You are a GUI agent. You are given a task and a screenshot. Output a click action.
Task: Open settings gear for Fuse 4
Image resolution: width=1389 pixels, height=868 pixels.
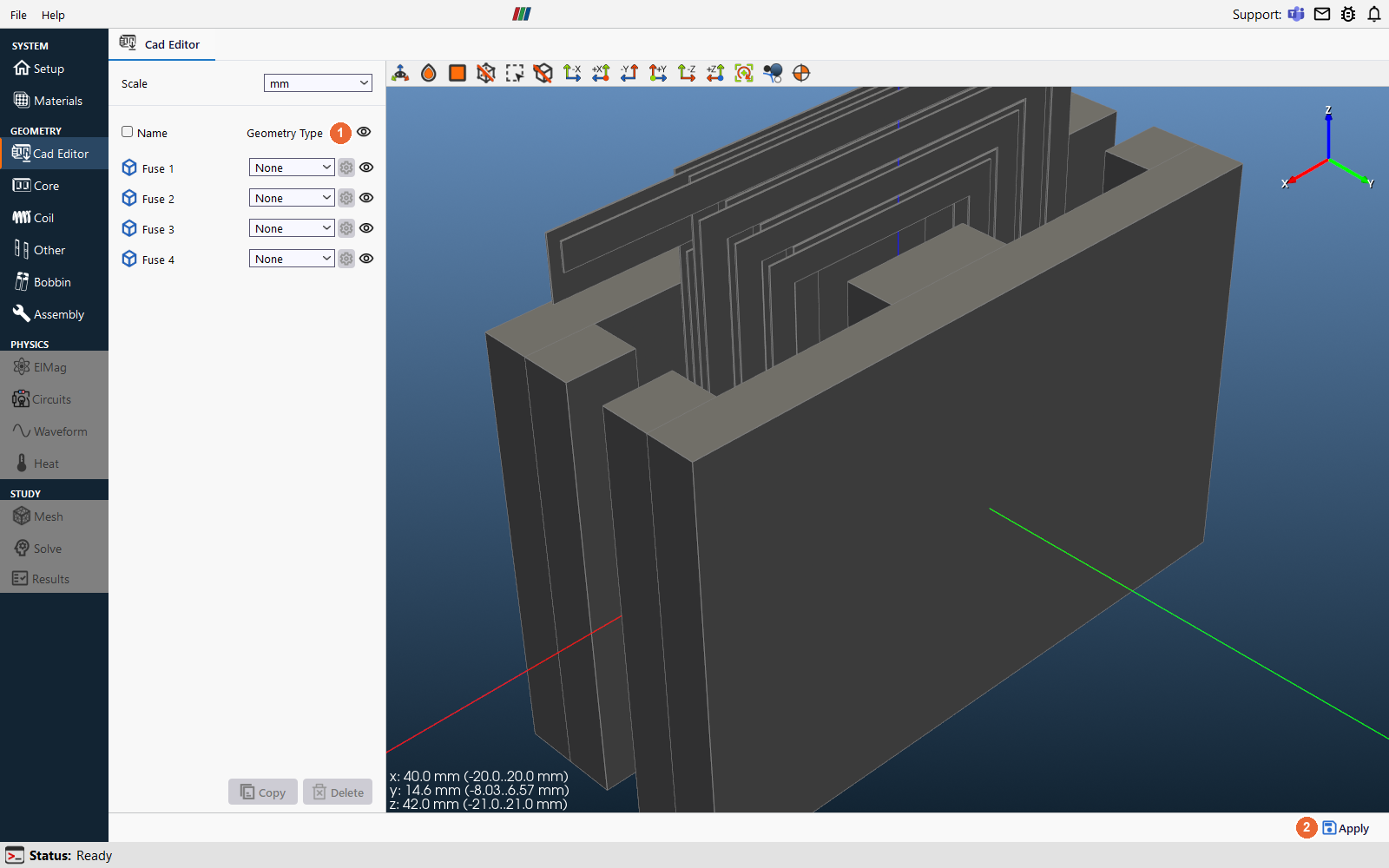pos(346,259)
